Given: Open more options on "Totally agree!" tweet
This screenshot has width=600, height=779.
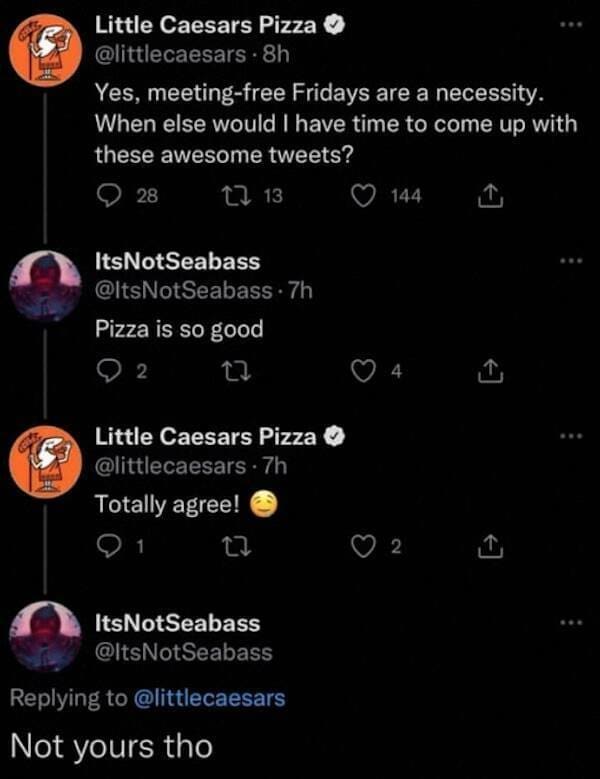Looking at the screenshot, I should point(571,437).
